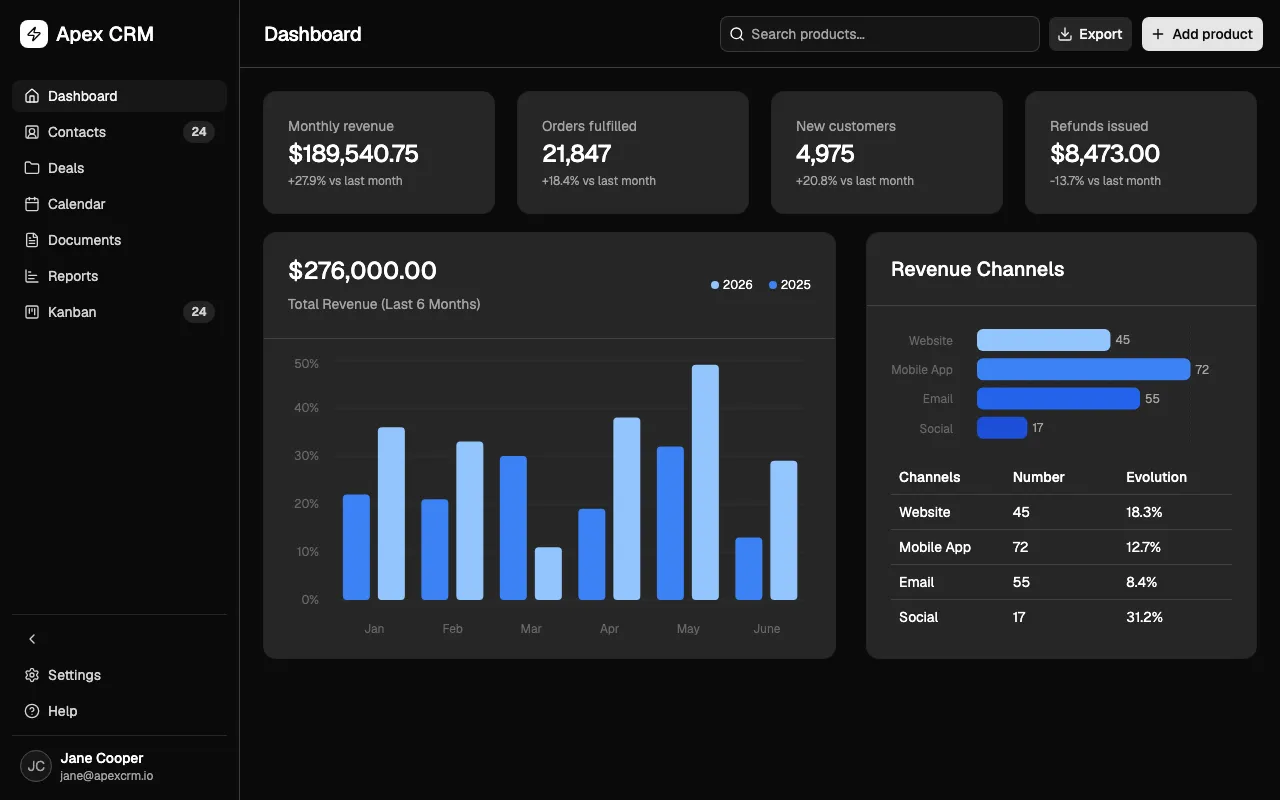1280x800 pixels.
Task: Click the Apex CRM lightning logo icon
Action: [34, 34]
